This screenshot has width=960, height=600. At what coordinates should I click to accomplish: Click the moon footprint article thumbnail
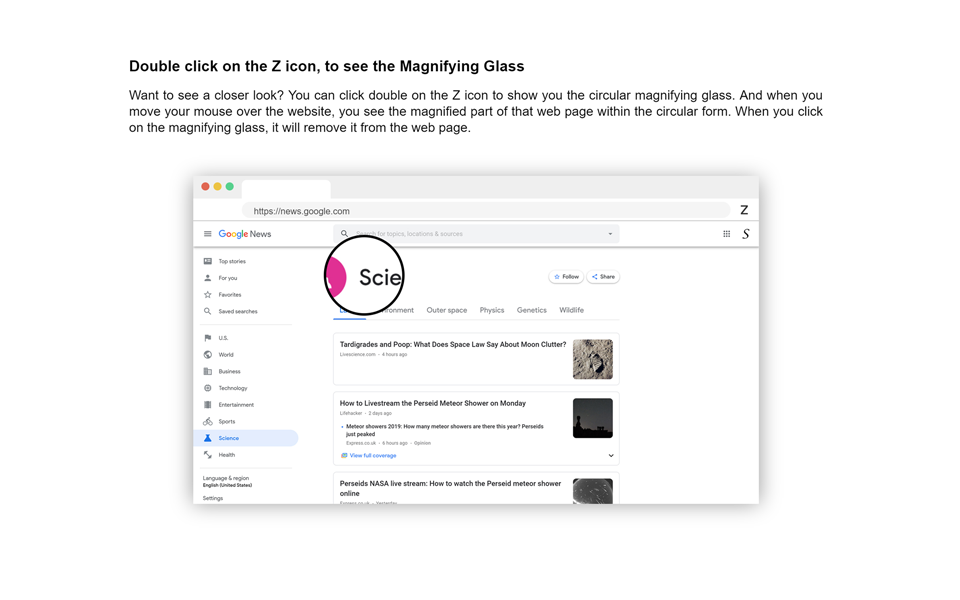pos(593,359)
